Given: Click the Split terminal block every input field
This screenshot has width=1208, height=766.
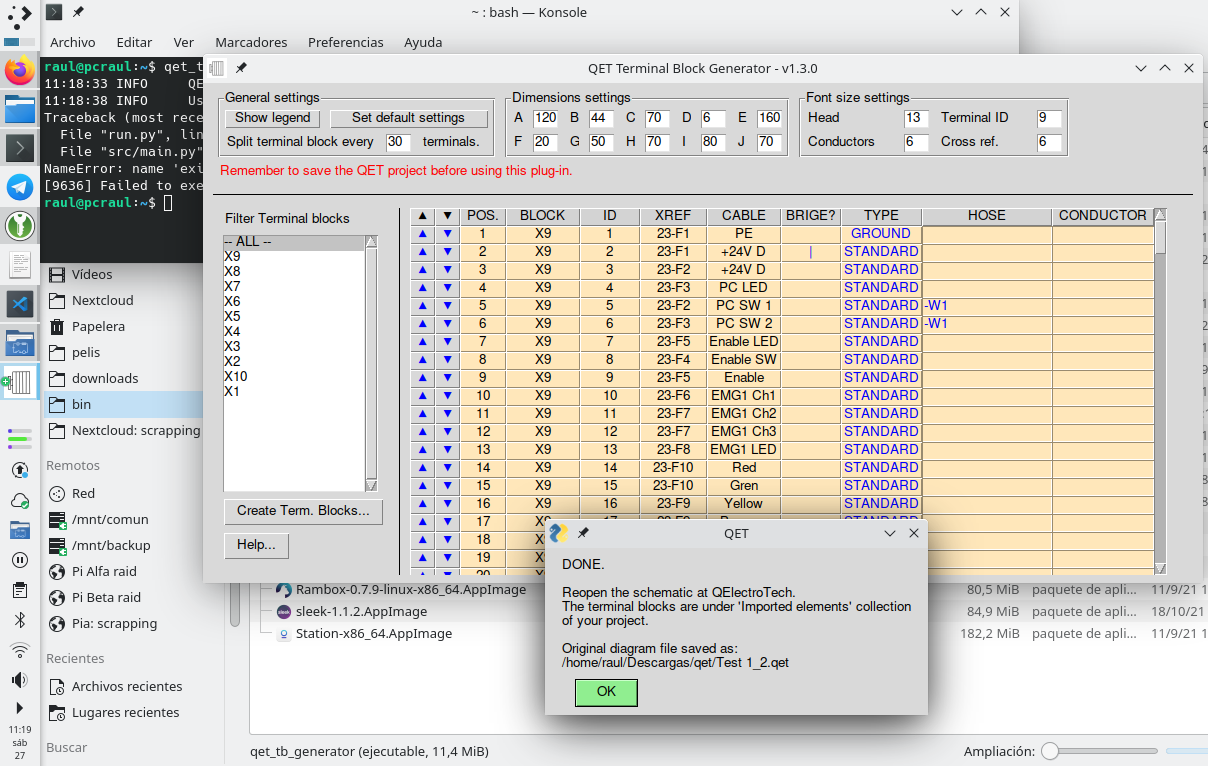Looking at the screenshot, I should coord(397,142).
